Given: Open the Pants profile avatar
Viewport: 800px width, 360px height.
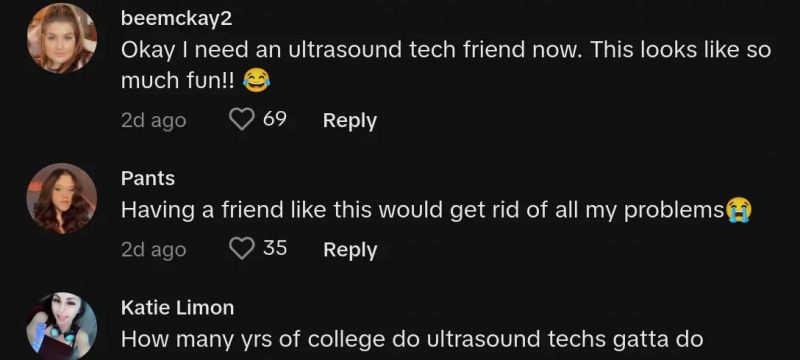Looking at the screenshot, I should (62, 198).
